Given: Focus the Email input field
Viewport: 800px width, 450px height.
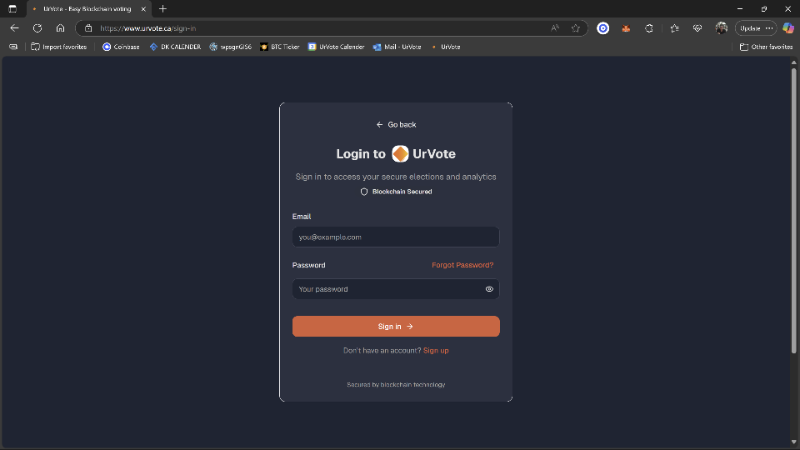Looking at the screenshot, I should [395, 237].
